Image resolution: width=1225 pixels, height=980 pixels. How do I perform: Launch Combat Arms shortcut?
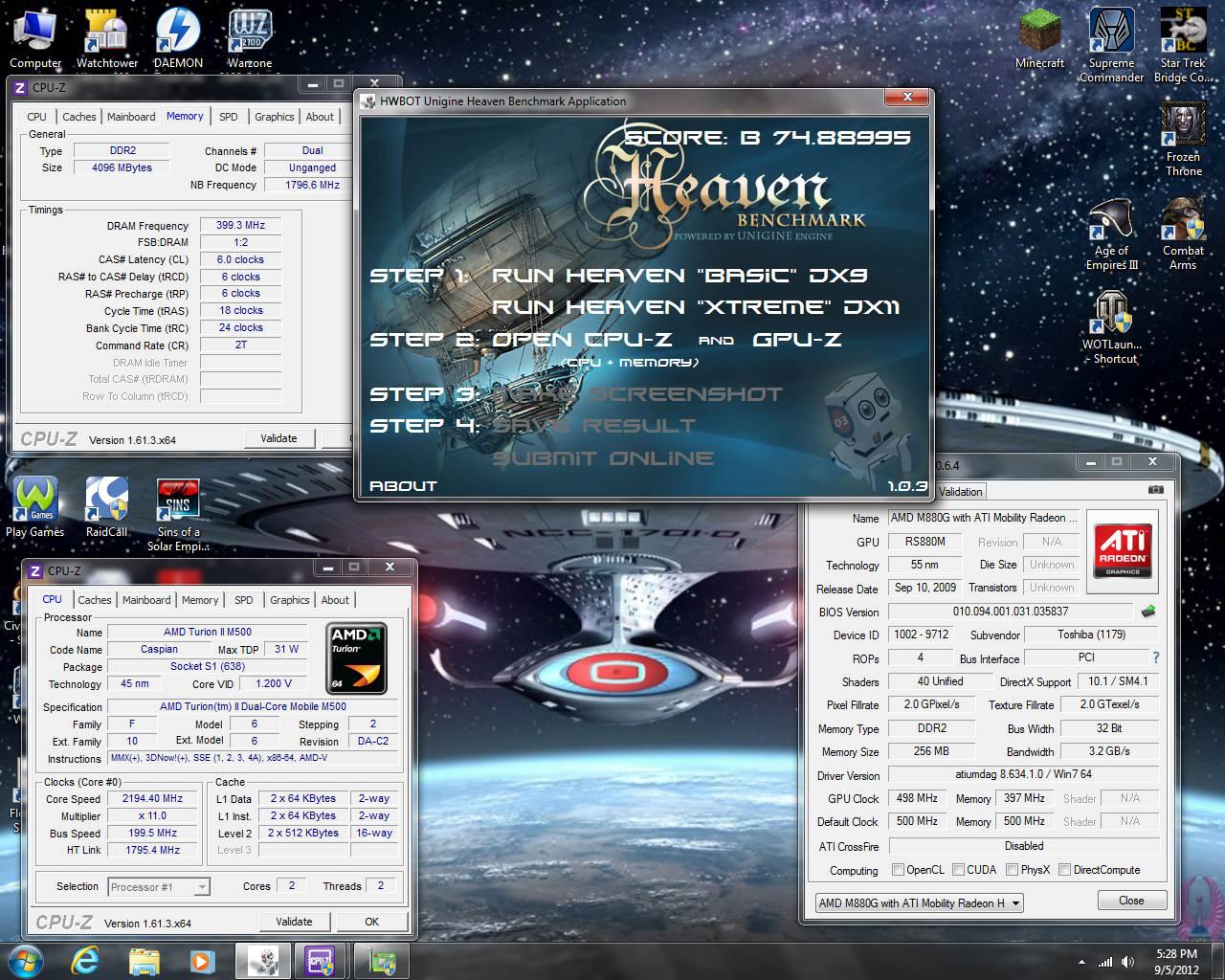tap(1183, 233)
